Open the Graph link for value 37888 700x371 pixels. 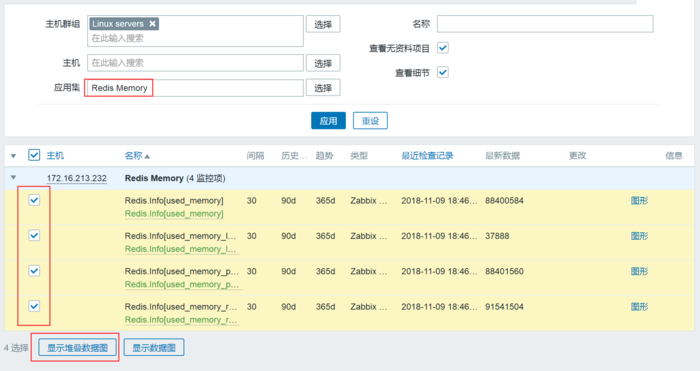coord(639,236)
